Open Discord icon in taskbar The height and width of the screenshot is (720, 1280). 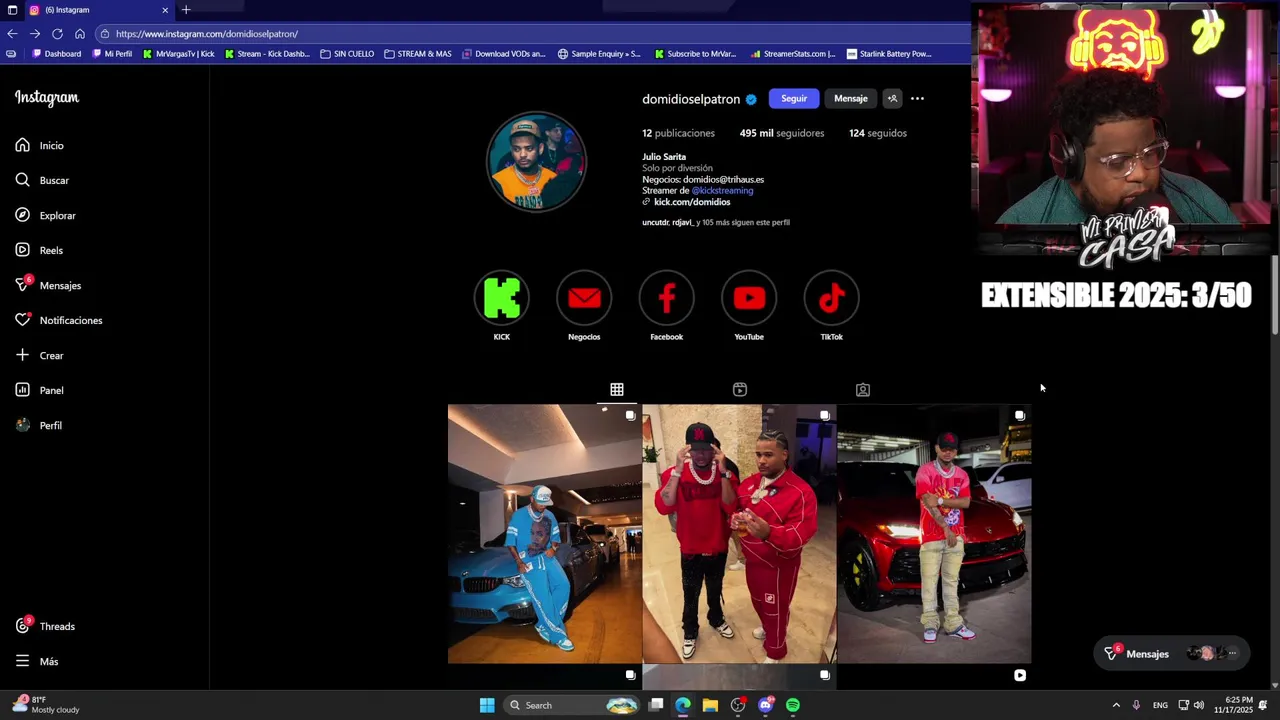click(766, 705)
